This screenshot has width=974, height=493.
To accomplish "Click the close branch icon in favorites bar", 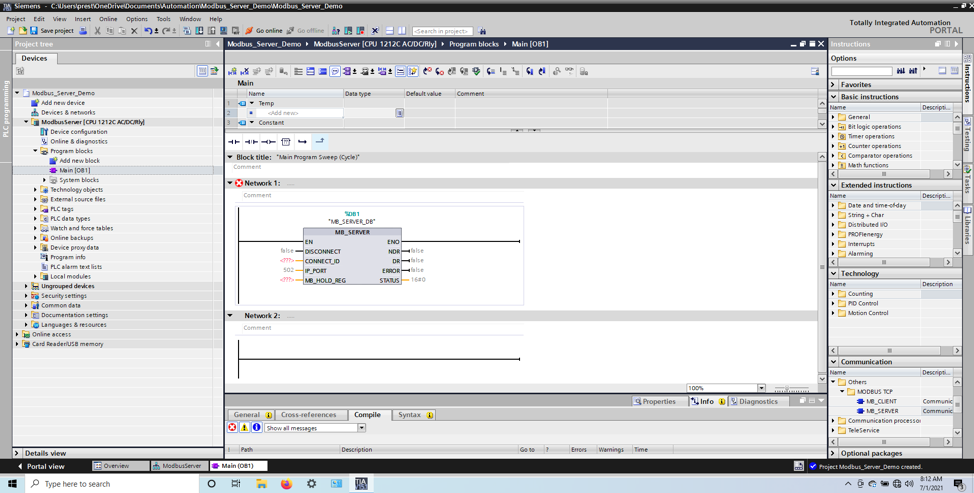I will (319, 142).
